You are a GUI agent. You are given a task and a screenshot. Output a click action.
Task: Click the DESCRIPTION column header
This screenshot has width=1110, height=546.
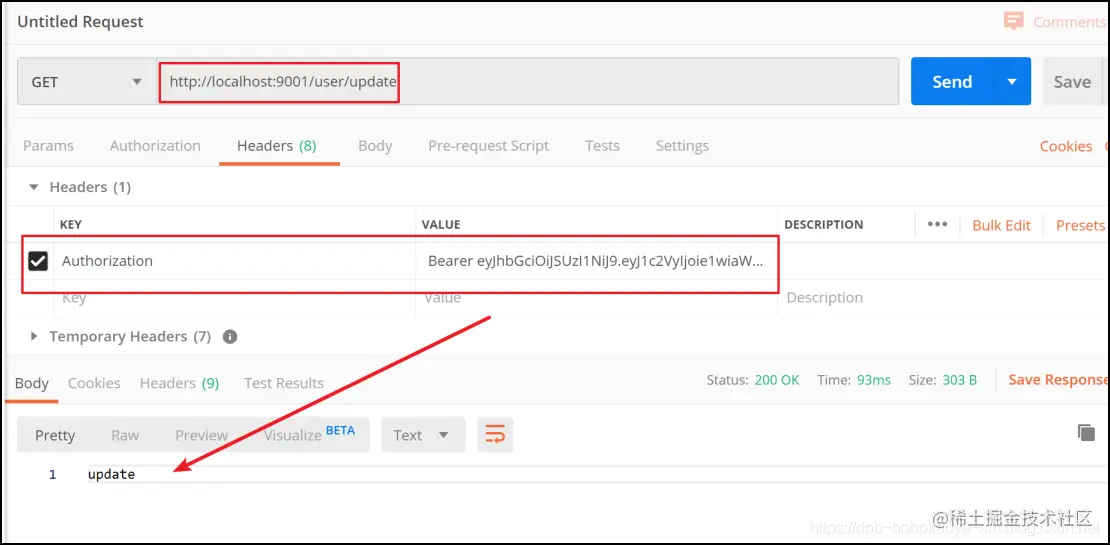point(824,224)
